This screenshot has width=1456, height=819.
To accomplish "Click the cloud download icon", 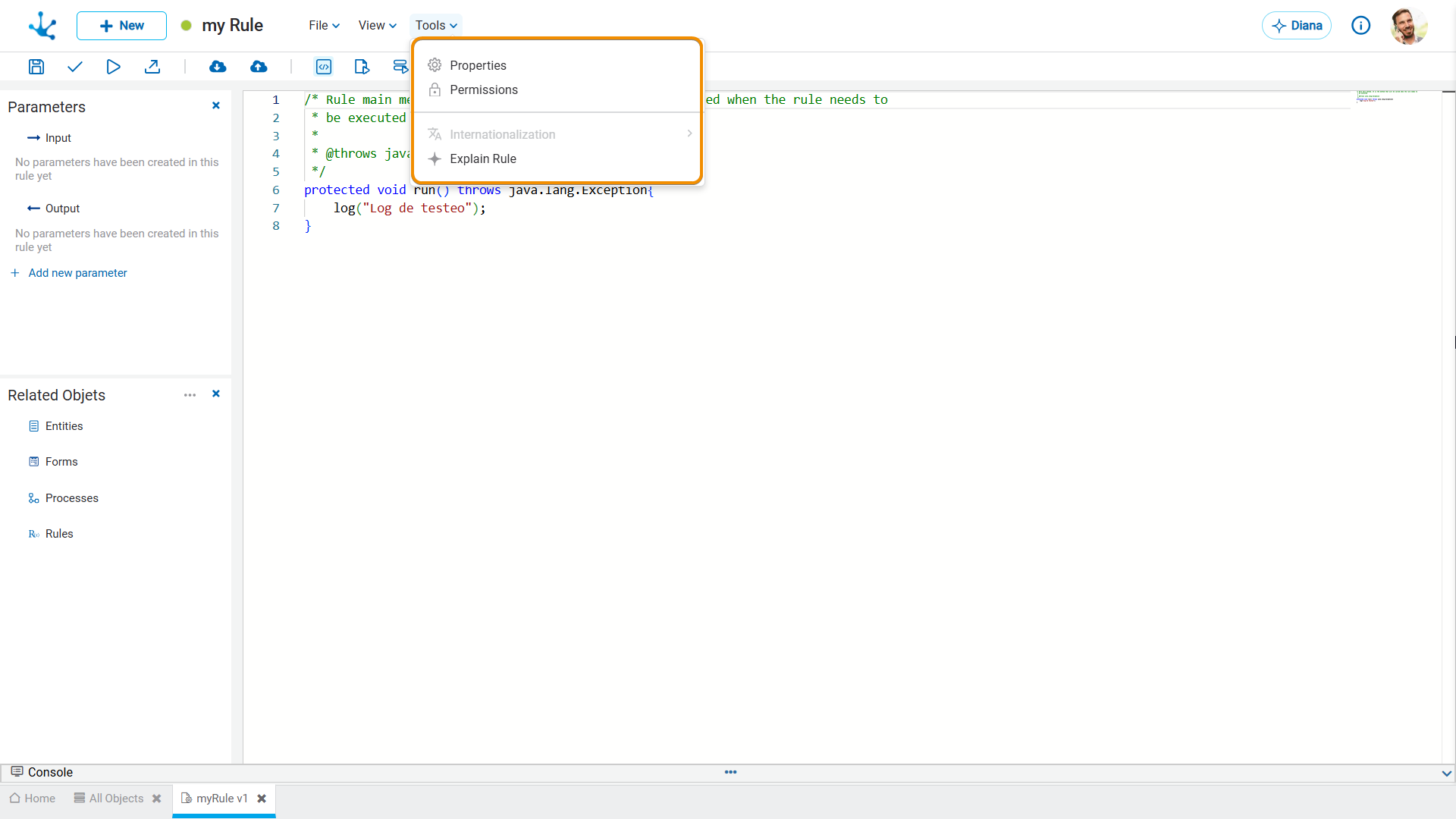I will 218,67.
